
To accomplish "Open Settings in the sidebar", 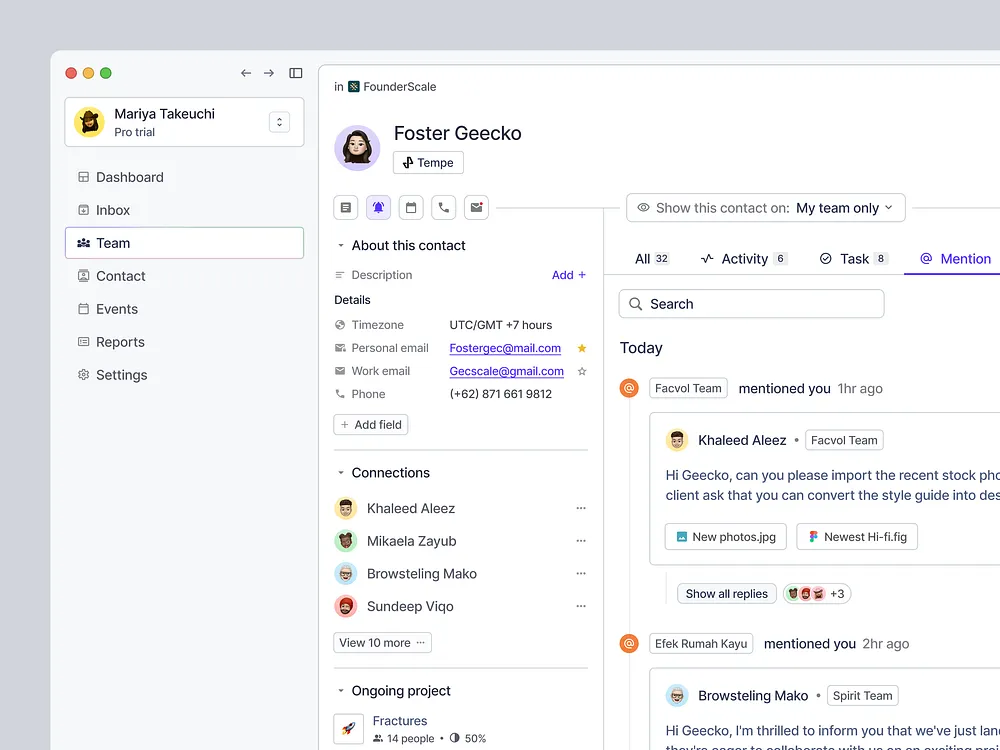I will 184,375.
